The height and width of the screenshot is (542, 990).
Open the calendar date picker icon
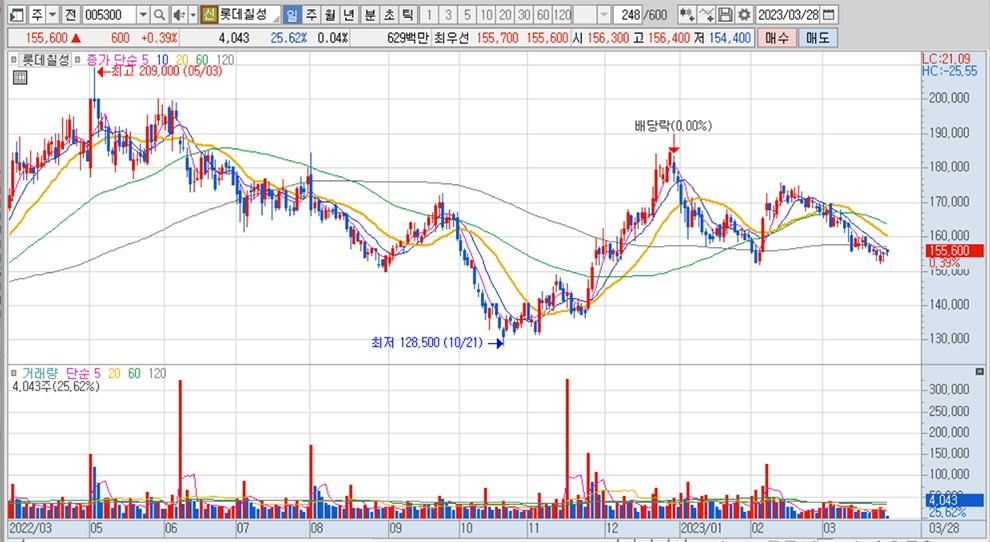829,15
